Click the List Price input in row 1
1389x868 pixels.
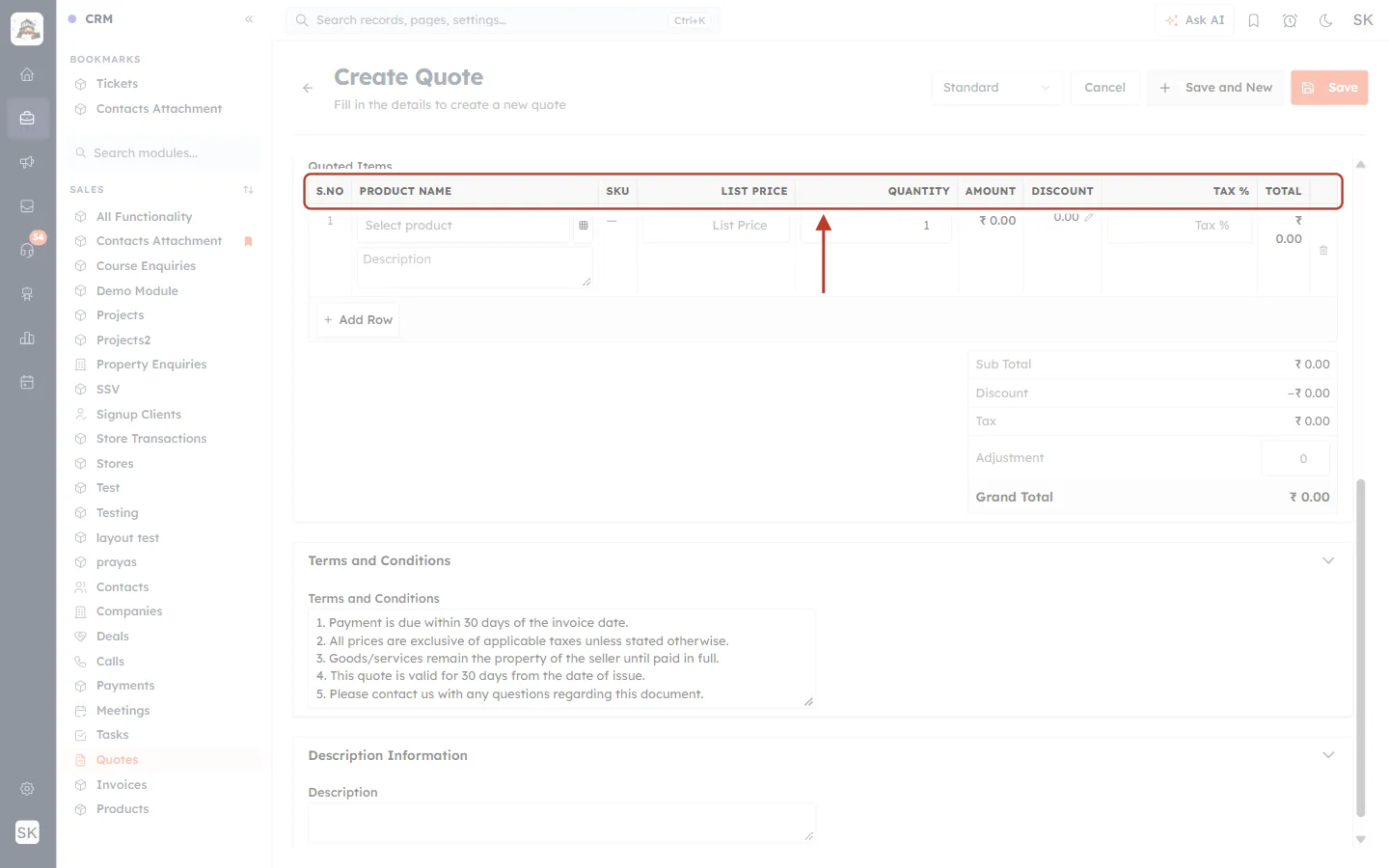click(x=716, y=226)
